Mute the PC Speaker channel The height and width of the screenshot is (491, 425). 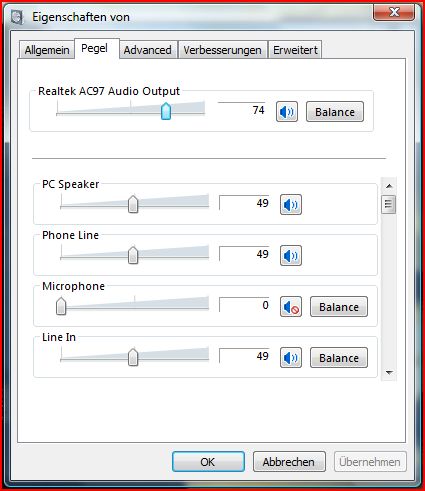point(291,204)
